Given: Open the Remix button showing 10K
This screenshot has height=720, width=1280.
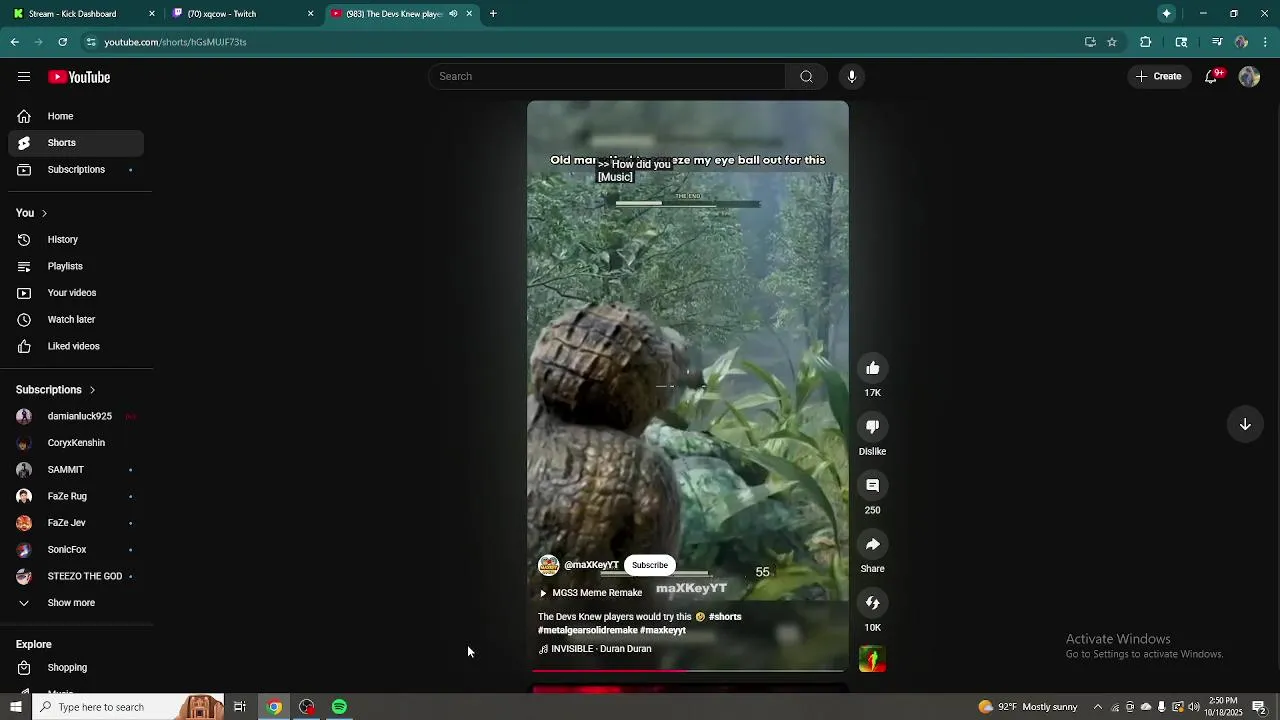Looking at the screenshot, I should pyautogui.click(x=872, y=603).
